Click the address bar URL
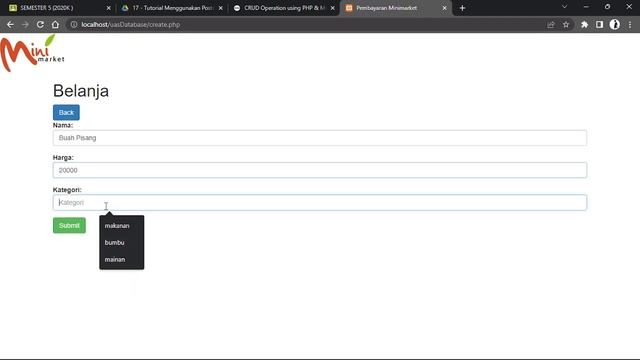The height and width of the screenshot is (360, 640). [x=131, y=24]
